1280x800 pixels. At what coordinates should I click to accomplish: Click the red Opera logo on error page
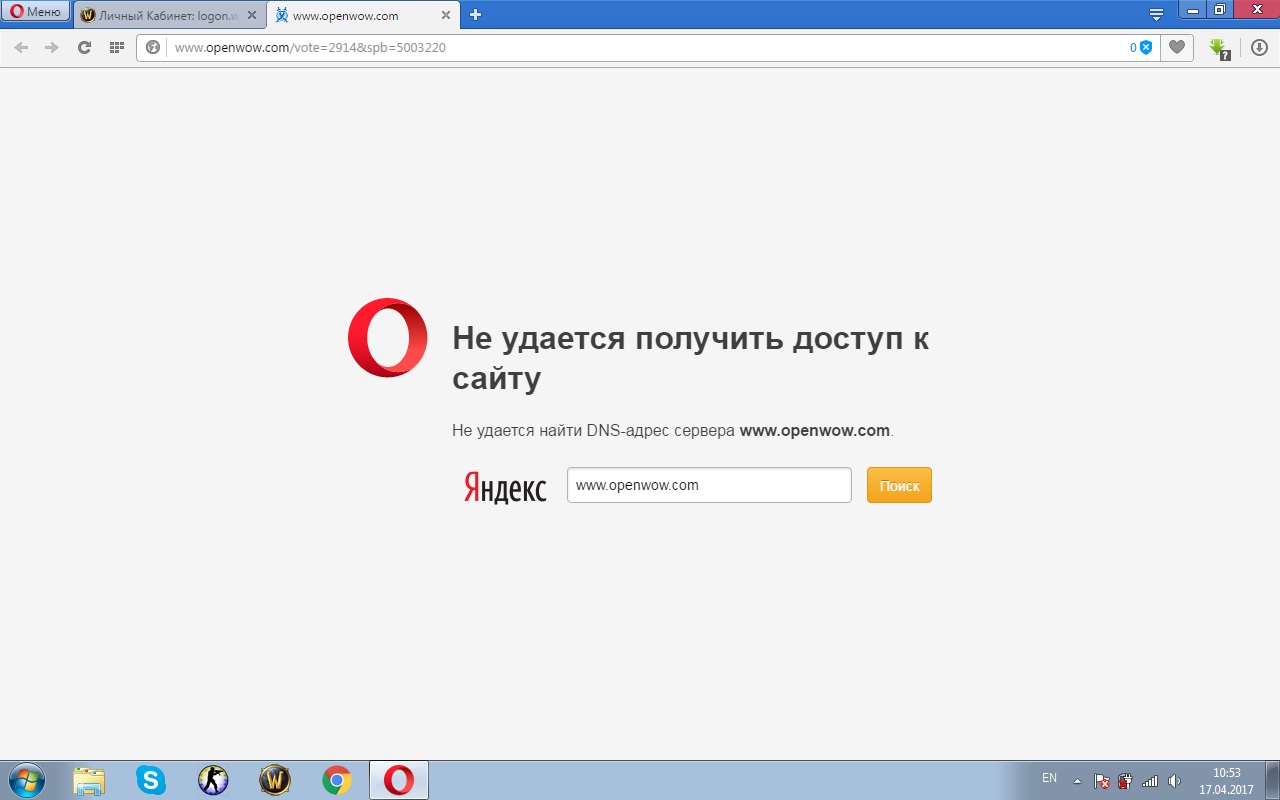(x=388, y=338)
